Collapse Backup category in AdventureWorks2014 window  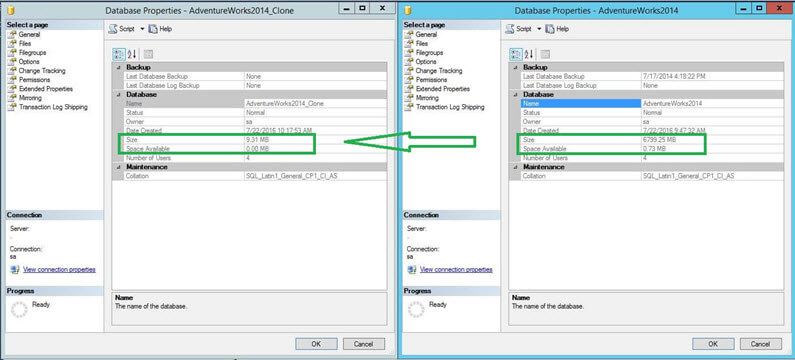(x=516, y=67)
